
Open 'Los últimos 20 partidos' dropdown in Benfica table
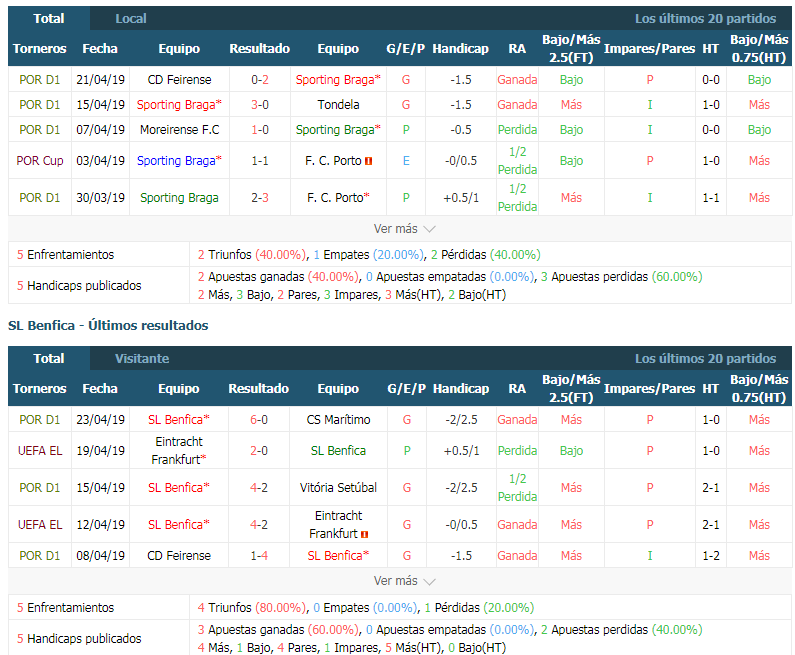[705, 358]
